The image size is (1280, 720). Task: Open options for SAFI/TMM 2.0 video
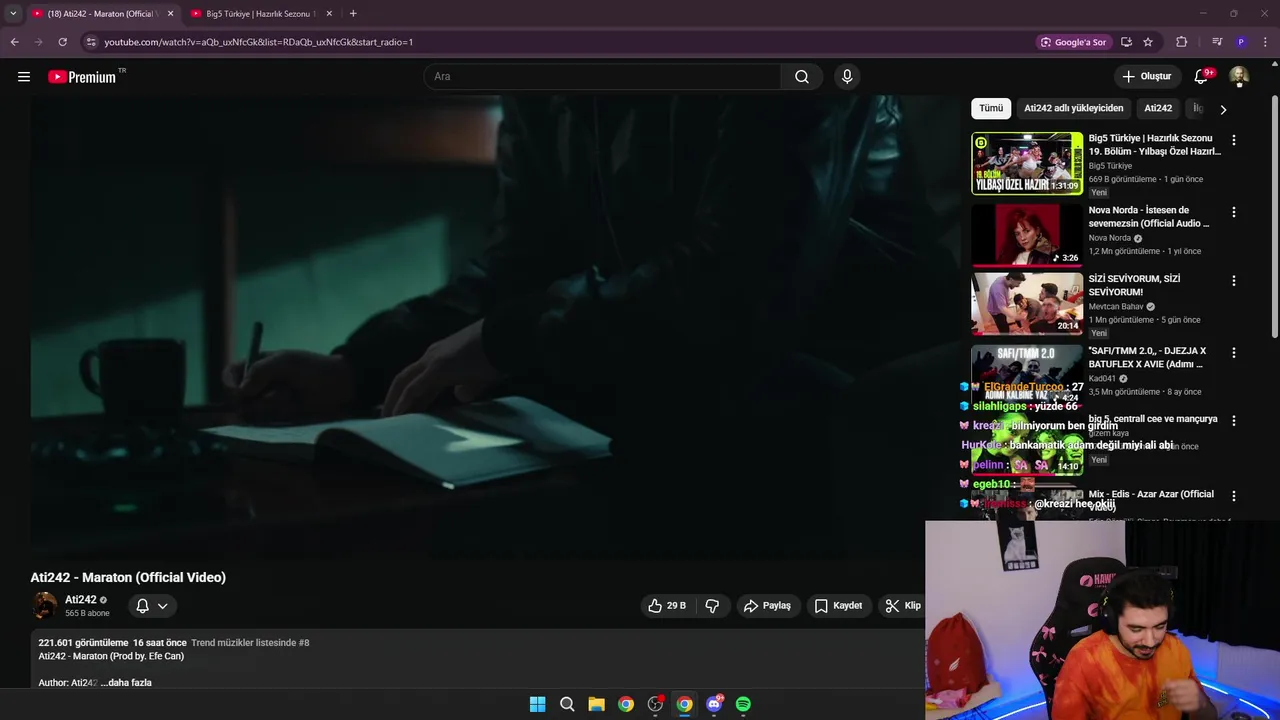click(1234, 353)
